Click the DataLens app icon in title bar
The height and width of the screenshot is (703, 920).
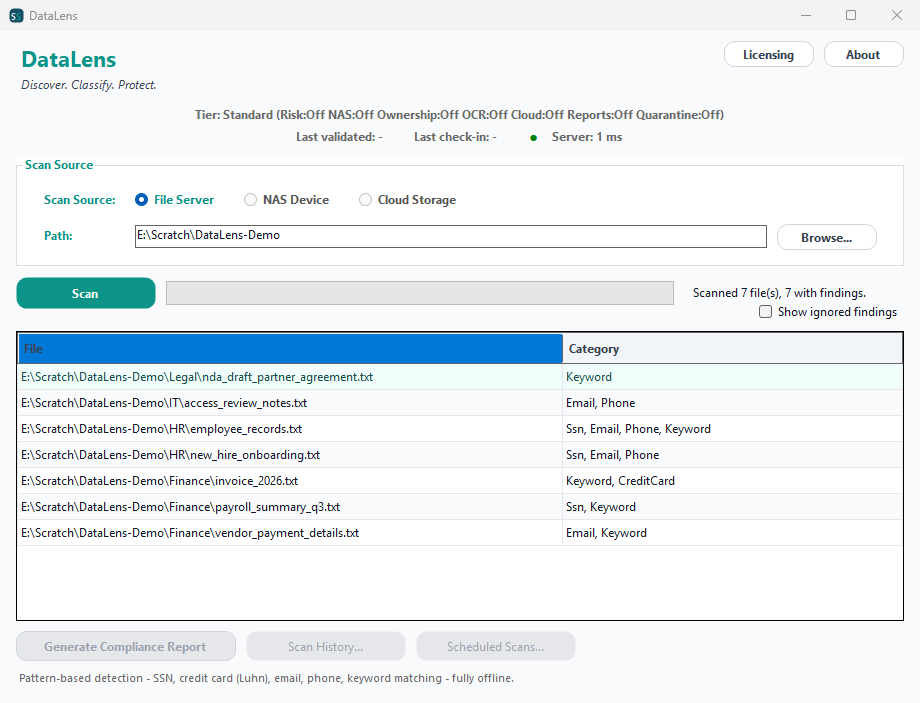16,16
